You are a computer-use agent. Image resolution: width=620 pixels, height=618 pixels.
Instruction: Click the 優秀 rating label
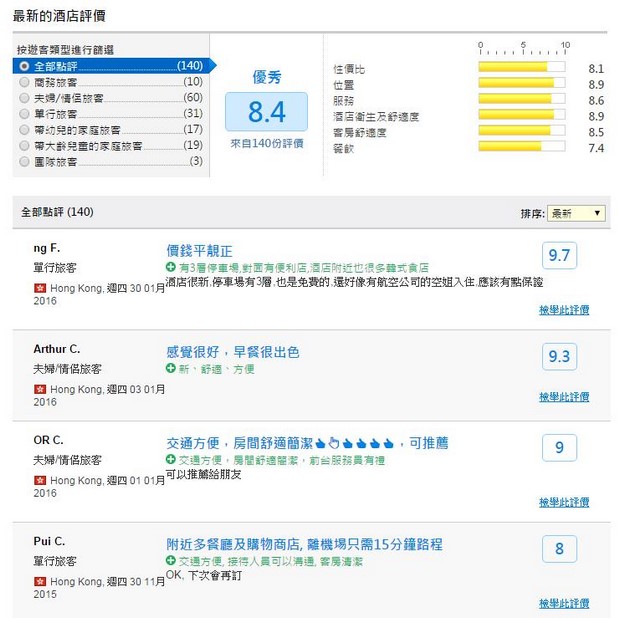(267, 77)
